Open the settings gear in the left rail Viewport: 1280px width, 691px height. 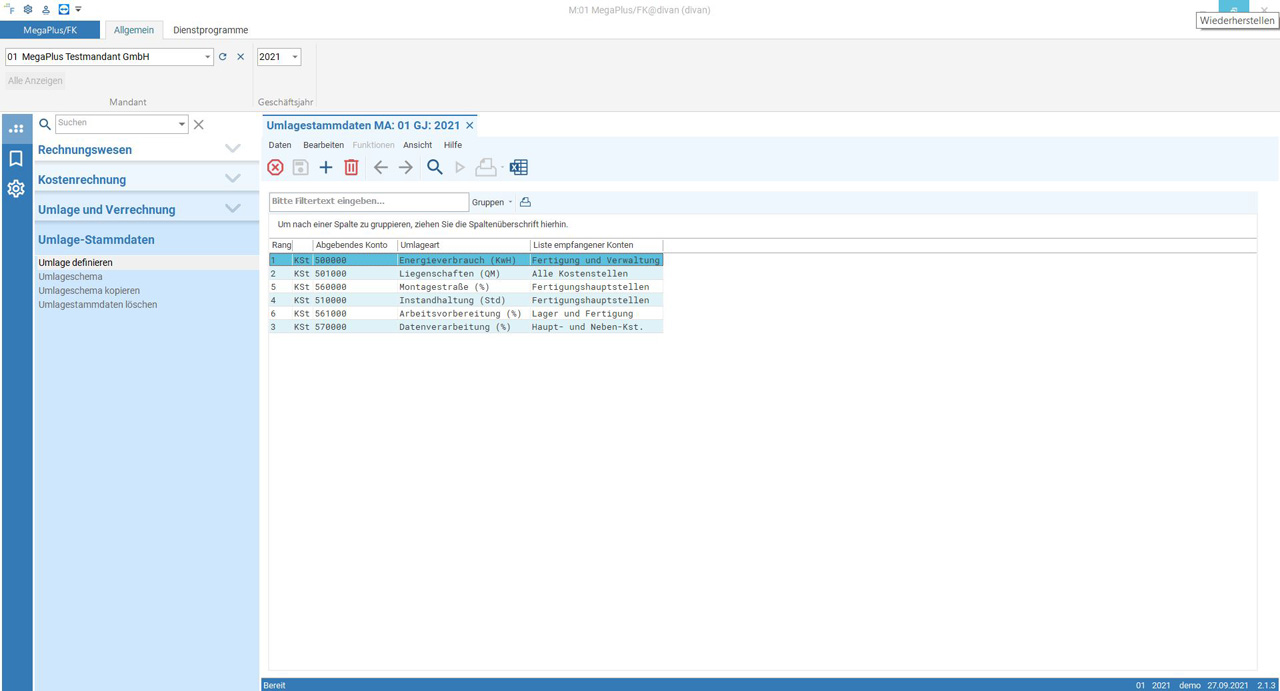click(16, 188)
